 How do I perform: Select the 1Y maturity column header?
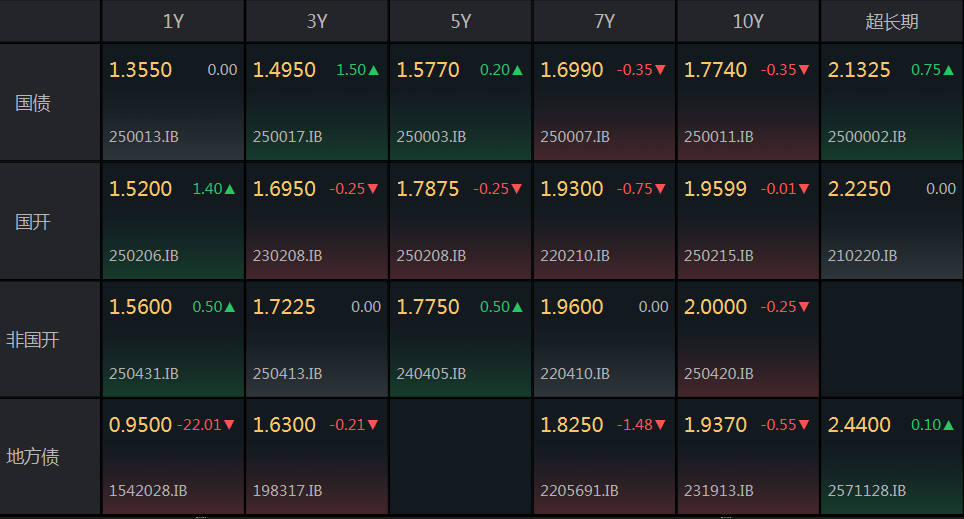(x=173, y=21)
